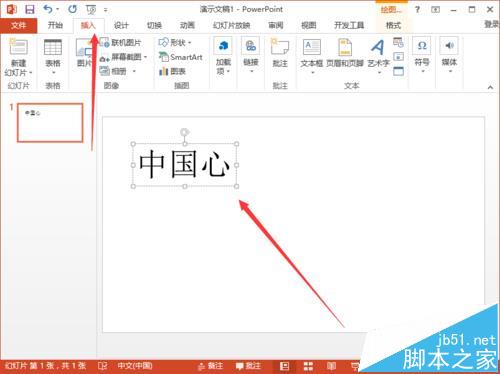Click the Save icon in quick access toolbar
The width and height of the screenshot is (500, 374).
point(30,9)
